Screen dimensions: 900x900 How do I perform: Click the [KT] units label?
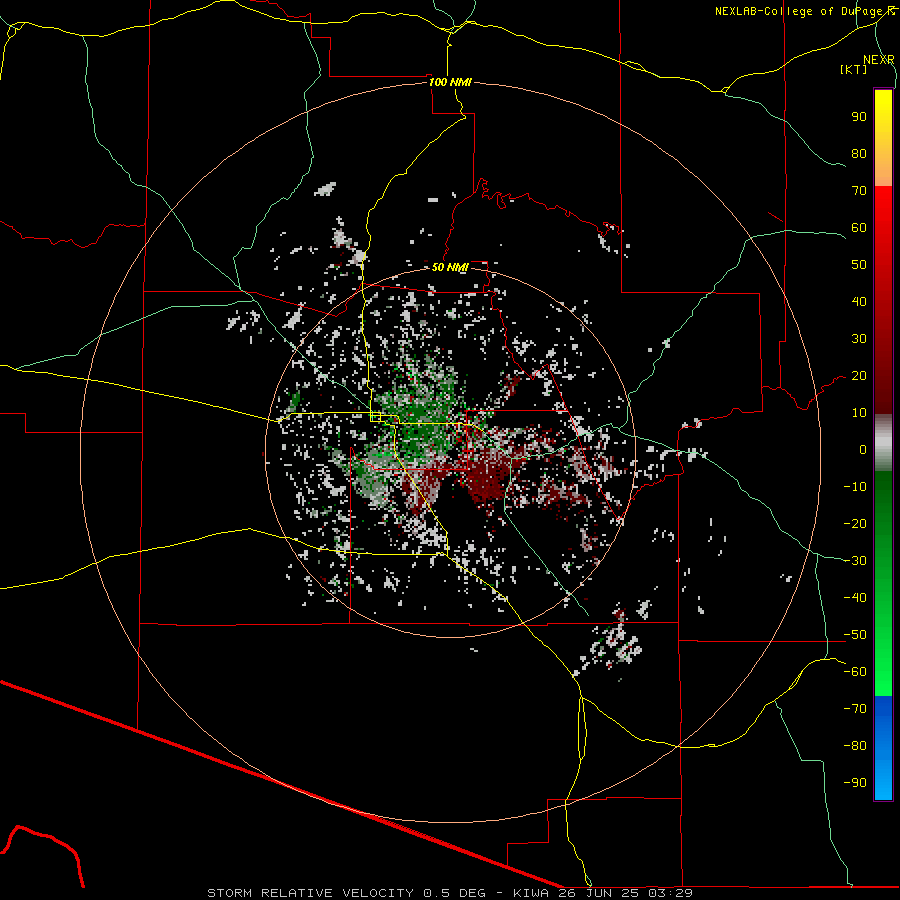(853, 69)
